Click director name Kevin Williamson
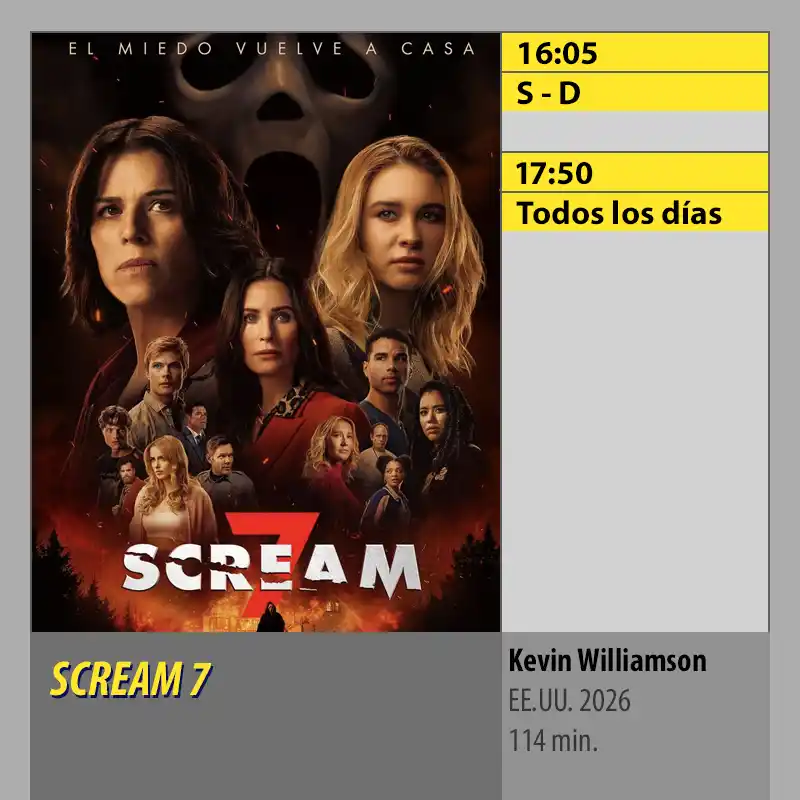 [x=607, y=660]
